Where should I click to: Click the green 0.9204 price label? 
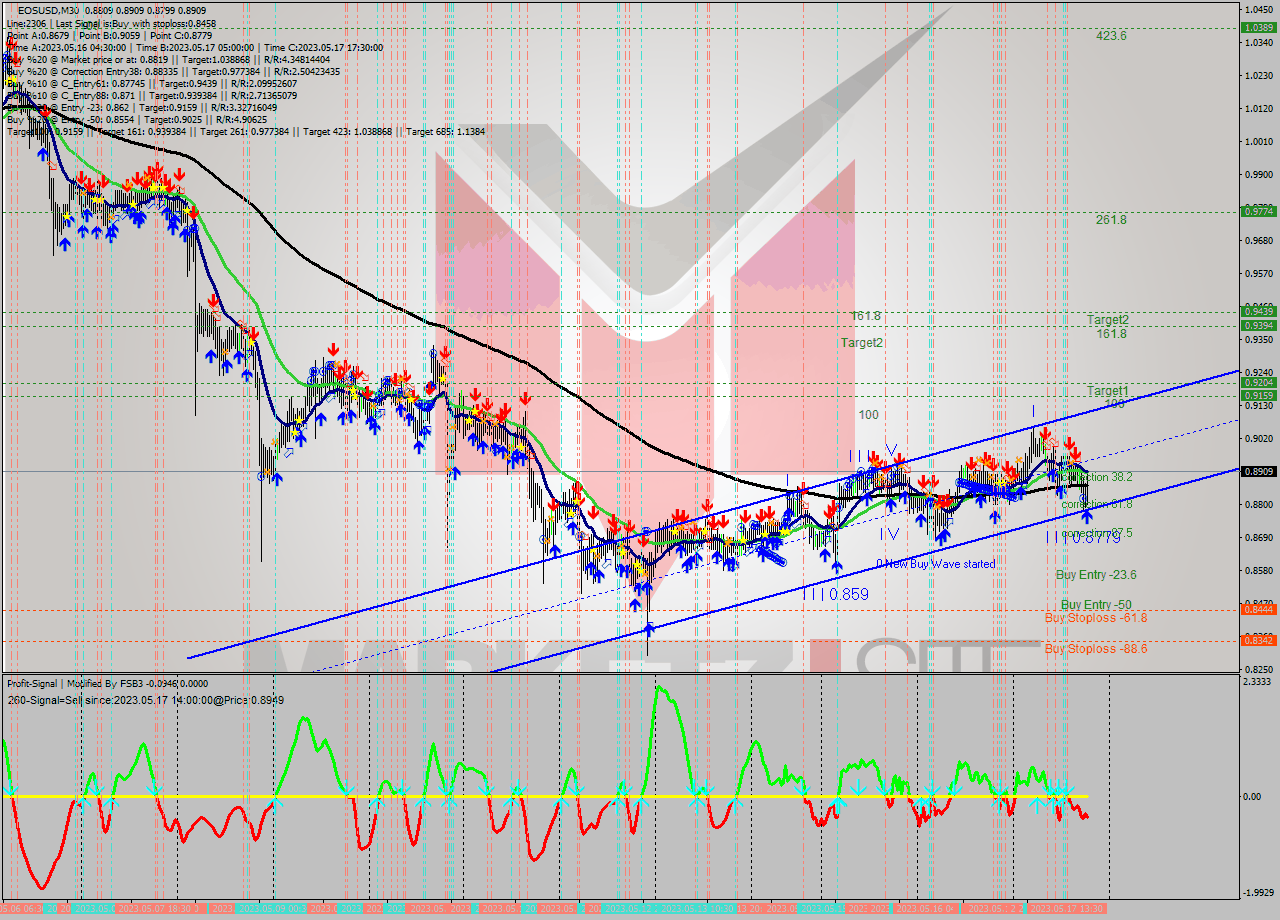1257,382
